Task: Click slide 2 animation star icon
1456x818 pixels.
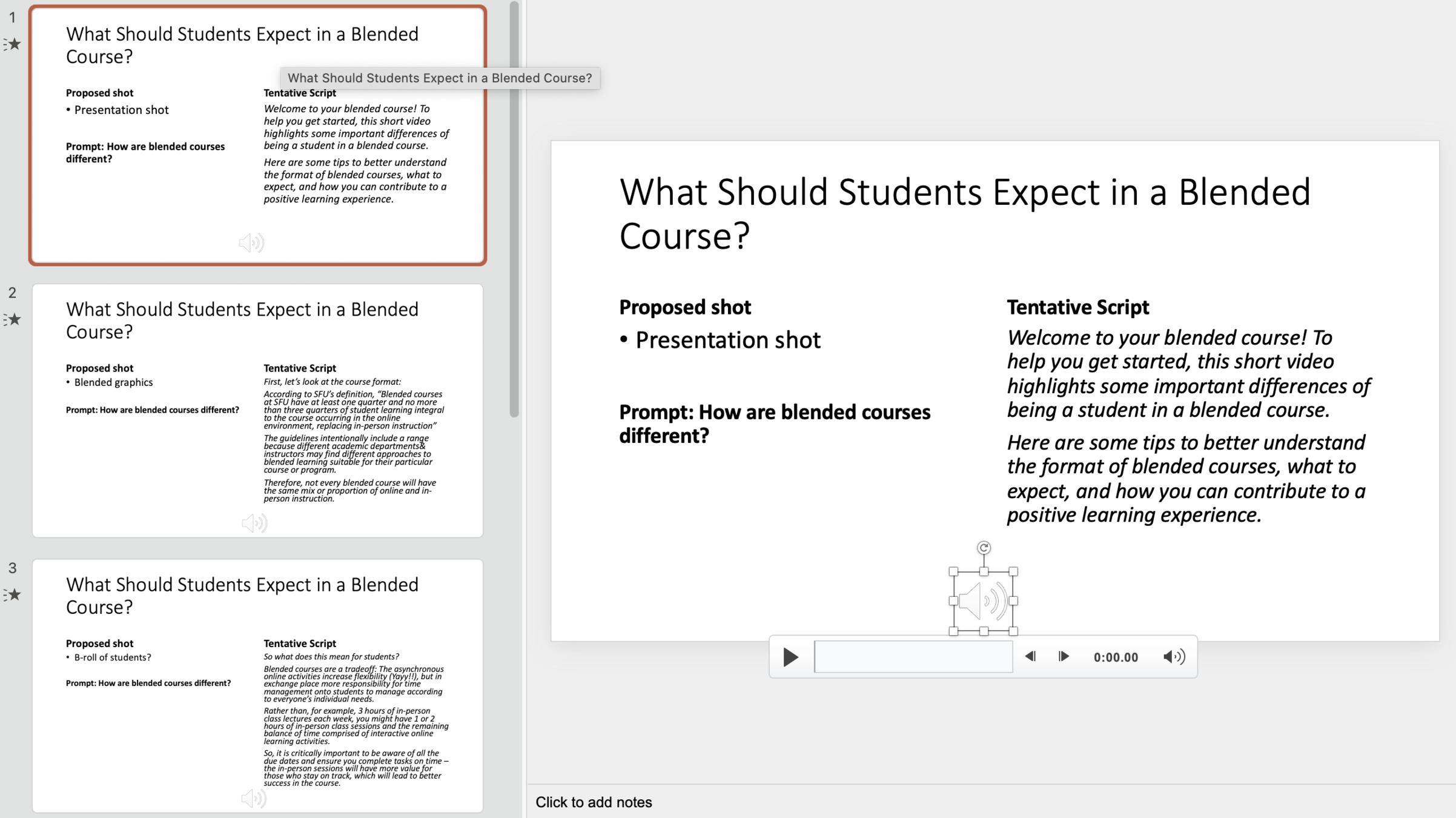Action: [13, 319]
